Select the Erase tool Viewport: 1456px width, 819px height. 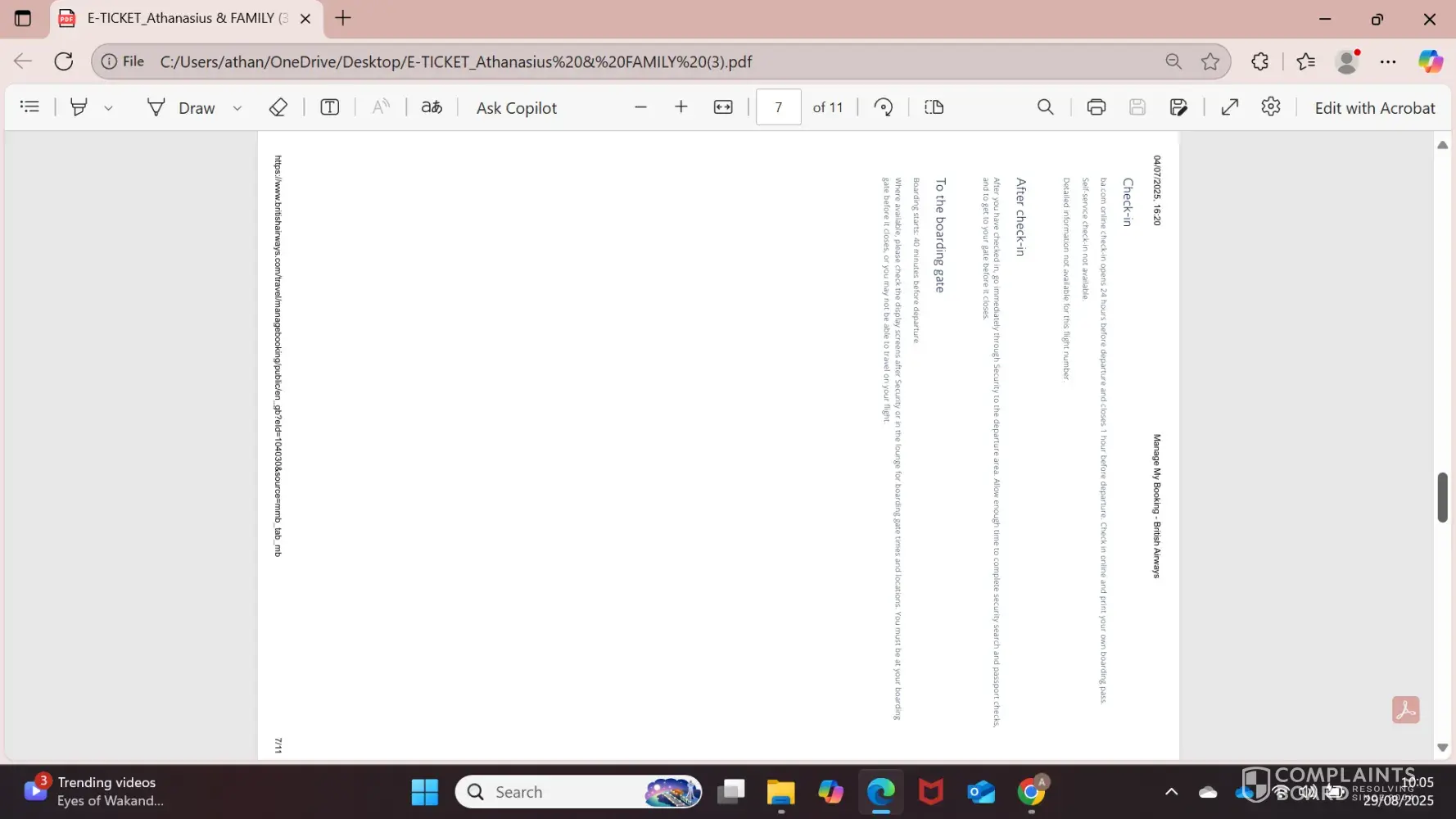(278, 107)
